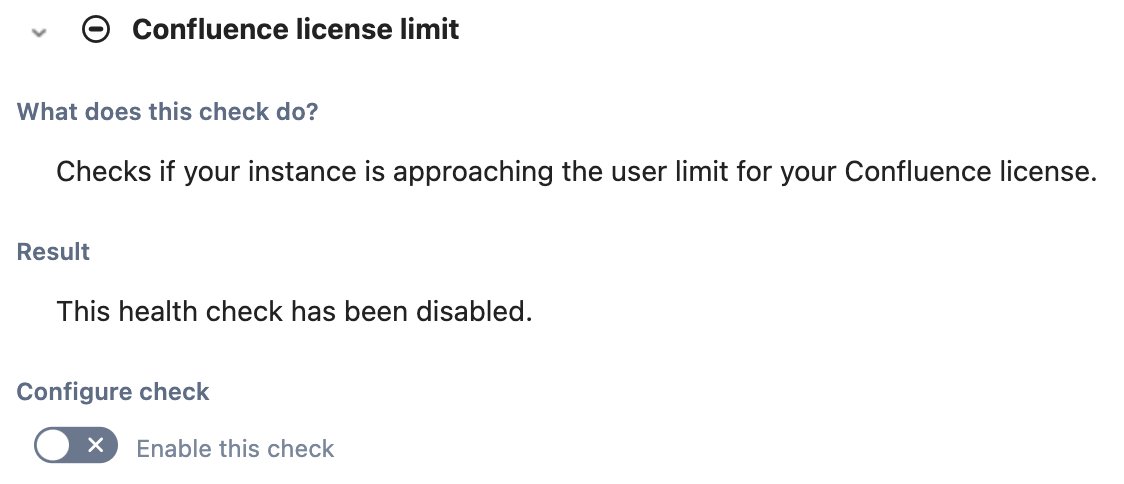Click the word Checks starting the description

point(104,172)
